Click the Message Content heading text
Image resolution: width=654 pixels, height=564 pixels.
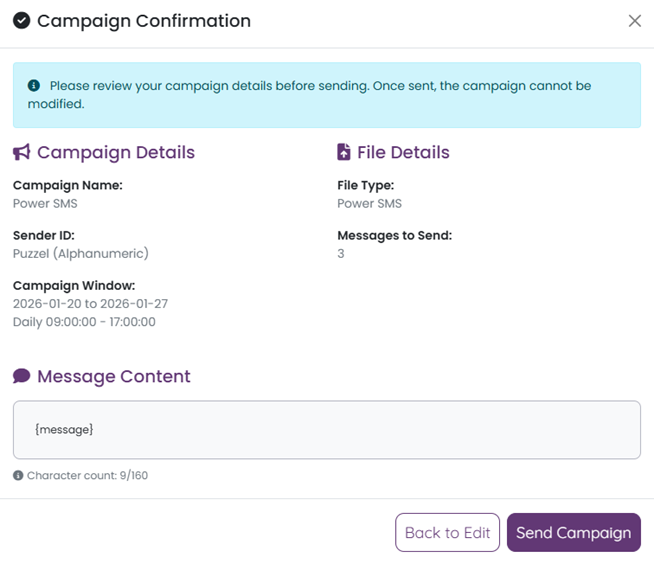click(x=113, y=377)
